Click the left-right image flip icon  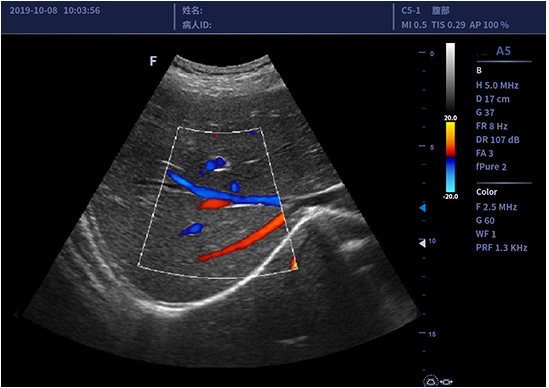446,382
